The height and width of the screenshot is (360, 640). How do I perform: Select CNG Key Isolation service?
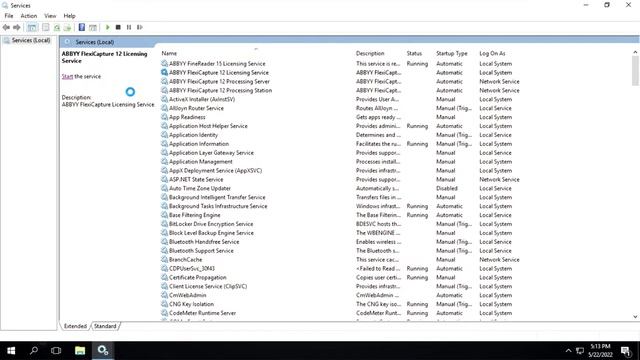(x=191, y=304)
